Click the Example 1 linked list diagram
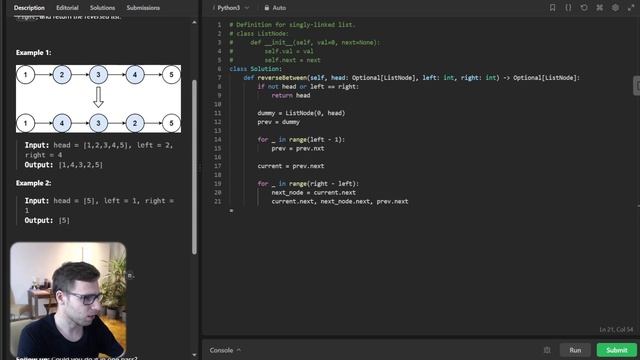Screen dimensions: 640x360 98,99
